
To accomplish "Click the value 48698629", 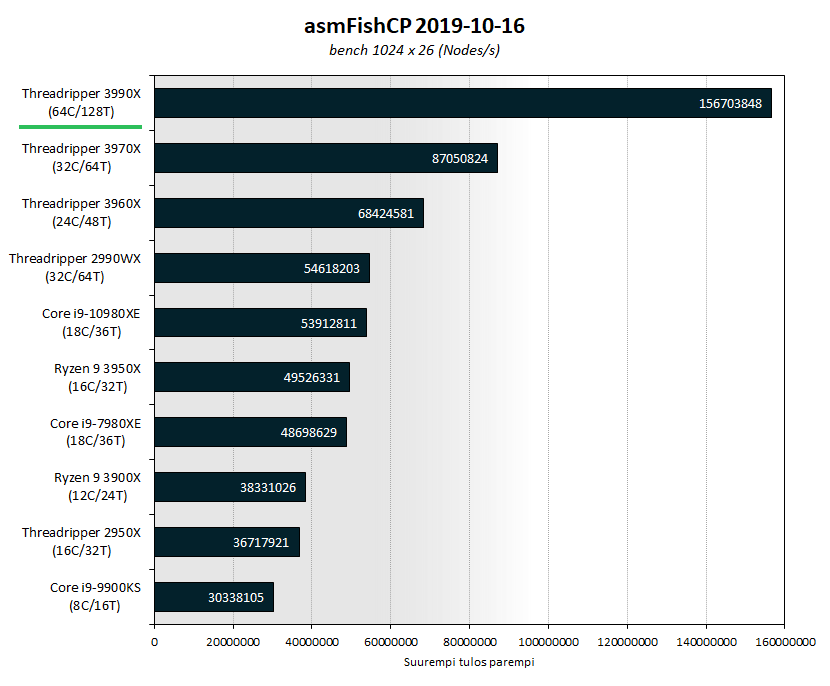I will click(309, 433).
